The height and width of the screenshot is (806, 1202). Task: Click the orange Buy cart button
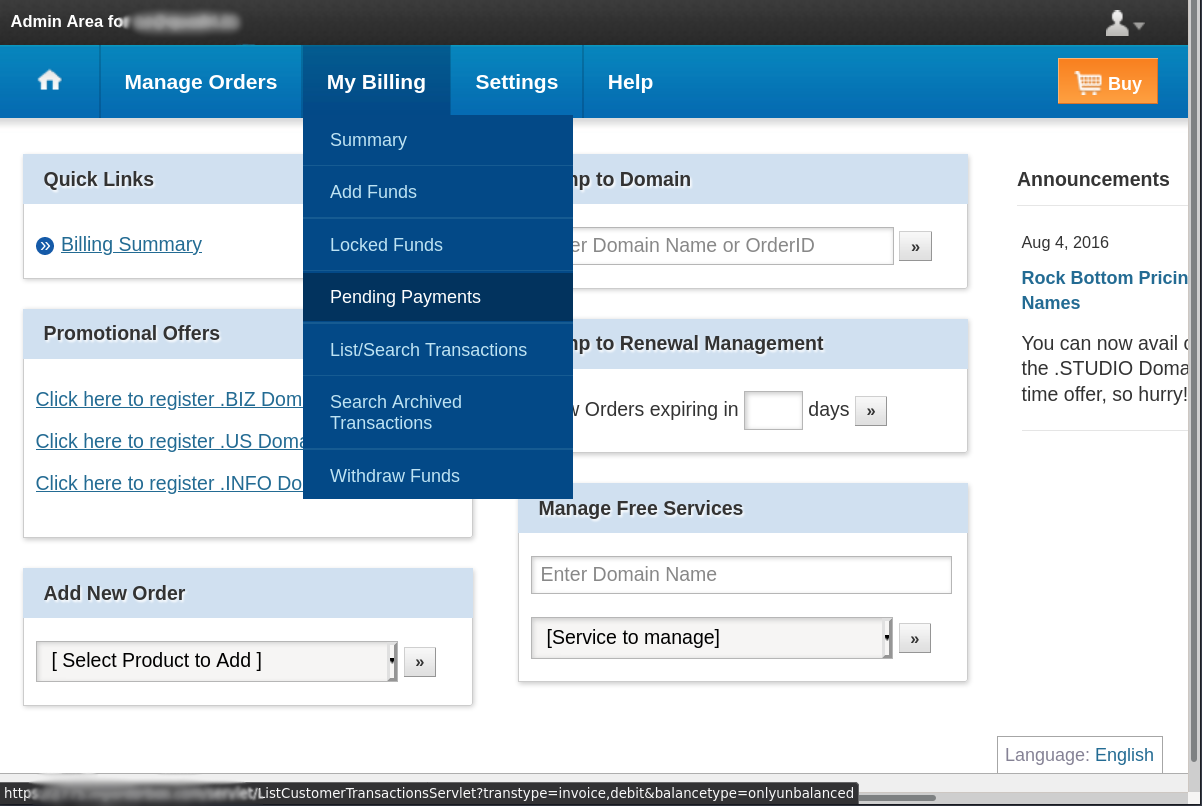(1107, 81)
